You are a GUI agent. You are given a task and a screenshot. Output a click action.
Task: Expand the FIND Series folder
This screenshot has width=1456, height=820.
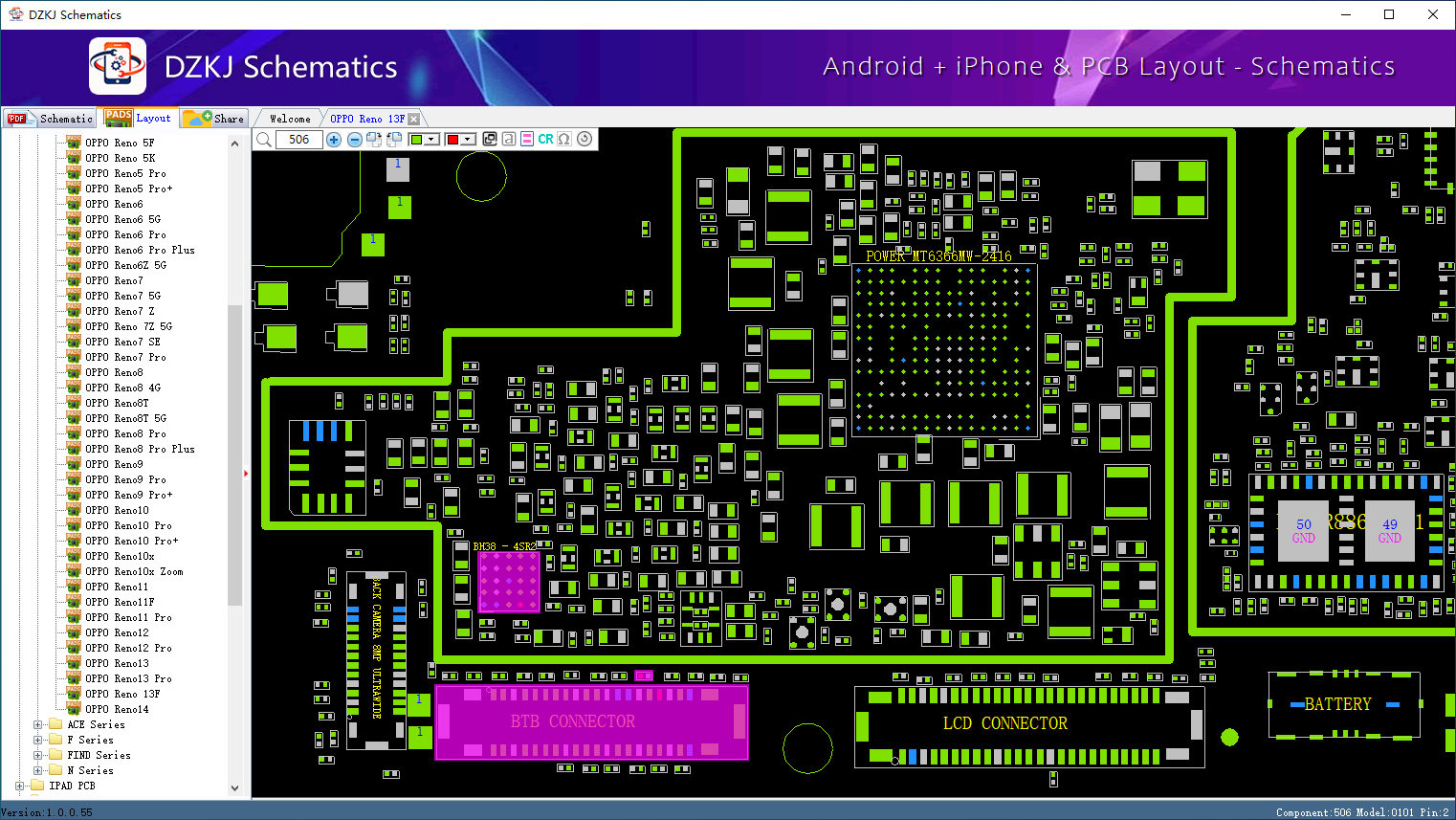pyautogui.click(x=38, y=755)
